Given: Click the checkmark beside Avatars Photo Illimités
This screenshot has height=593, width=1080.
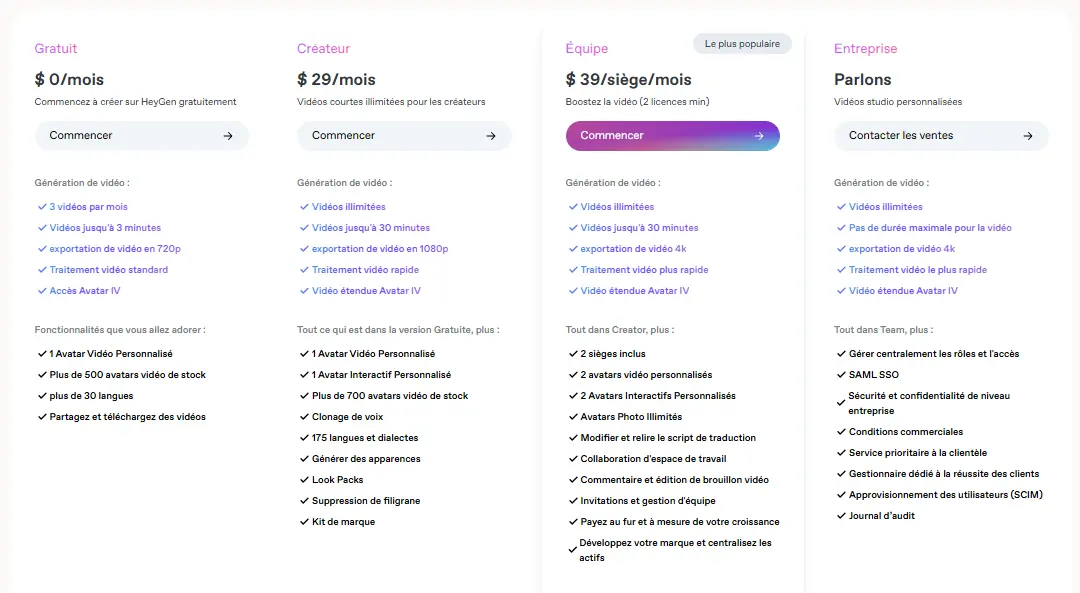Looking at the screenshot, I should click(x=572, y=417).
